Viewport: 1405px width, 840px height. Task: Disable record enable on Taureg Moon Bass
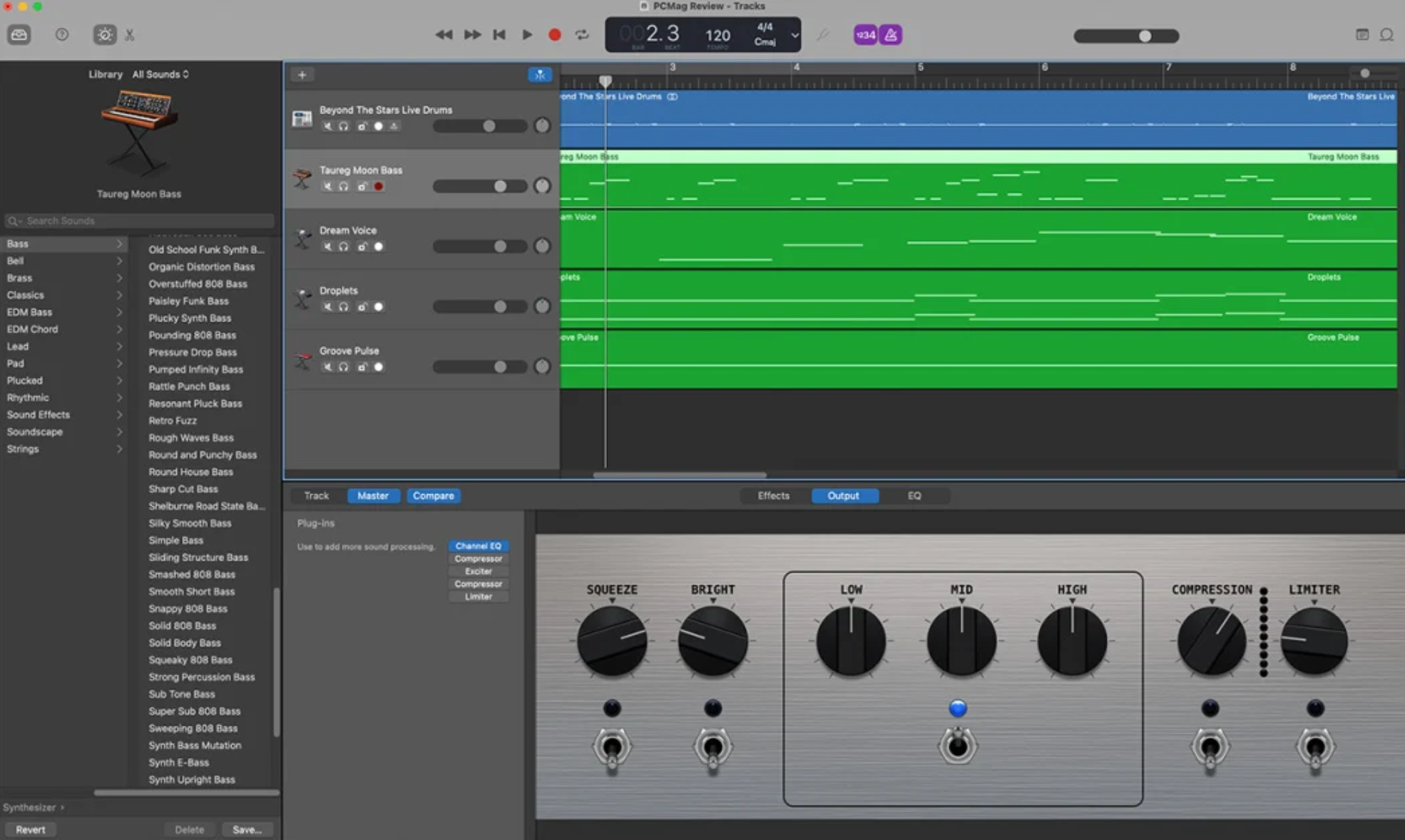(379, 186)
